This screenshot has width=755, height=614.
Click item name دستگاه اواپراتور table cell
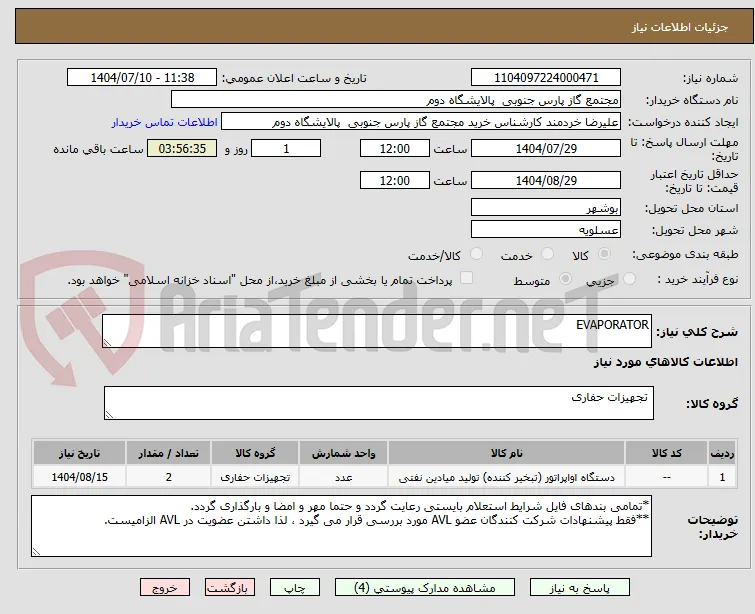pos(507,477)
